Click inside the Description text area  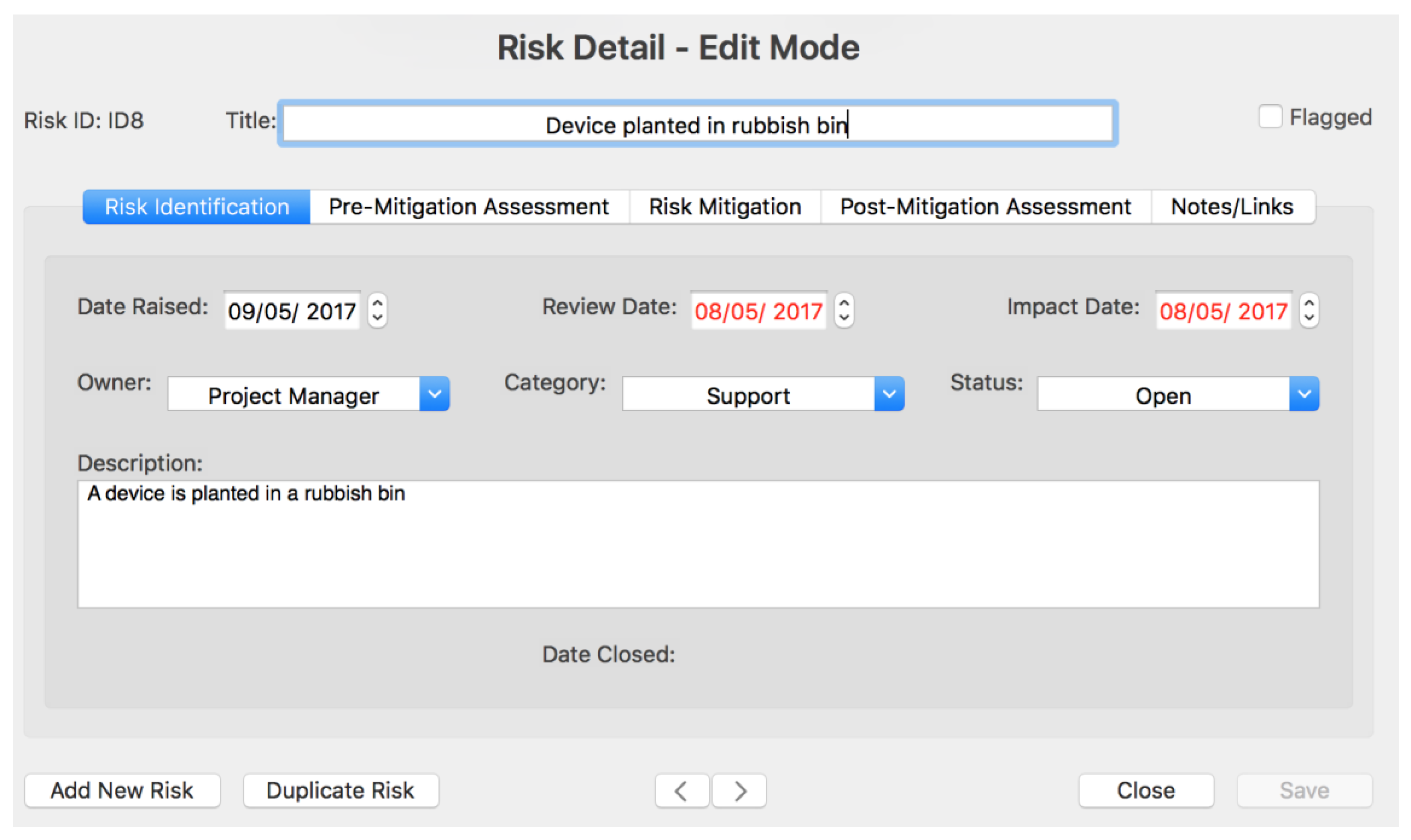point(698,545)
